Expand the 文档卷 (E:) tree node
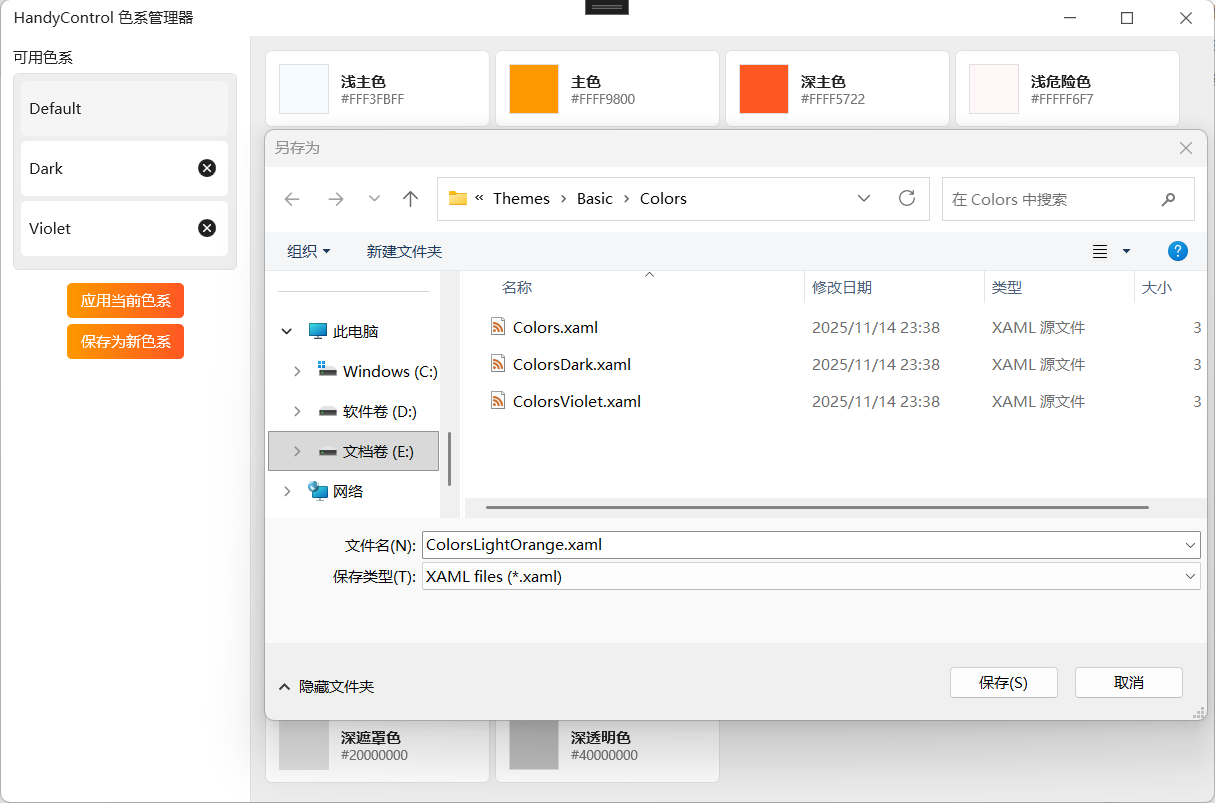The image size is (1215, 803). coord(297,451)
